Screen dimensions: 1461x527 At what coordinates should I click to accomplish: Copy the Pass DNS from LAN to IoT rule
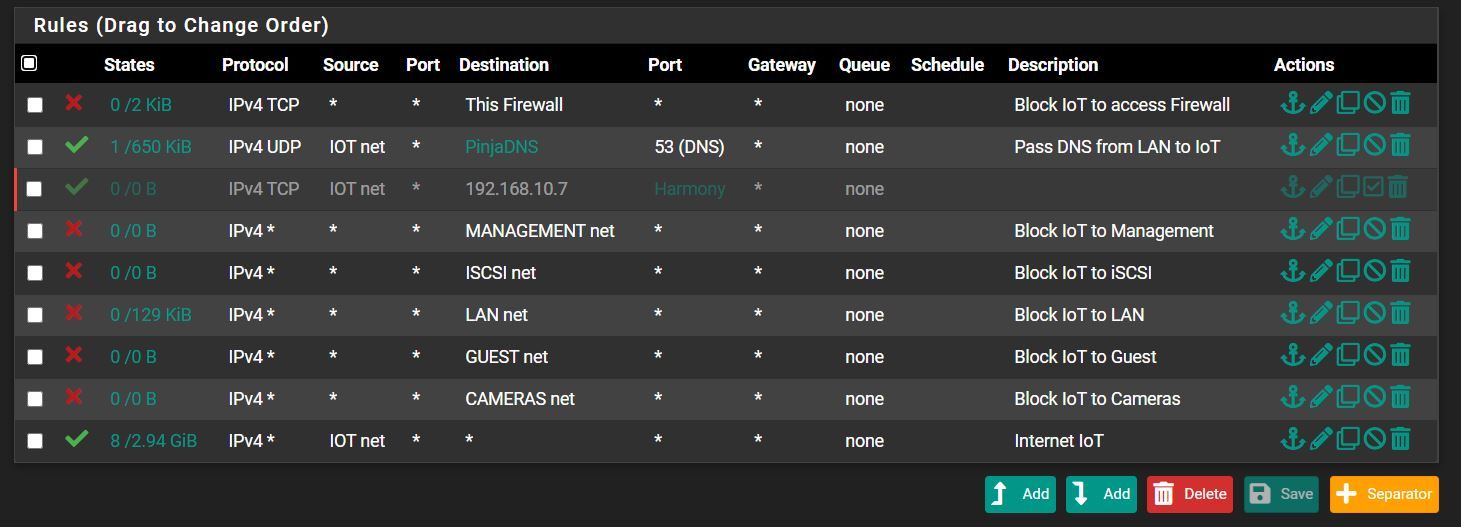point(1347,145)
